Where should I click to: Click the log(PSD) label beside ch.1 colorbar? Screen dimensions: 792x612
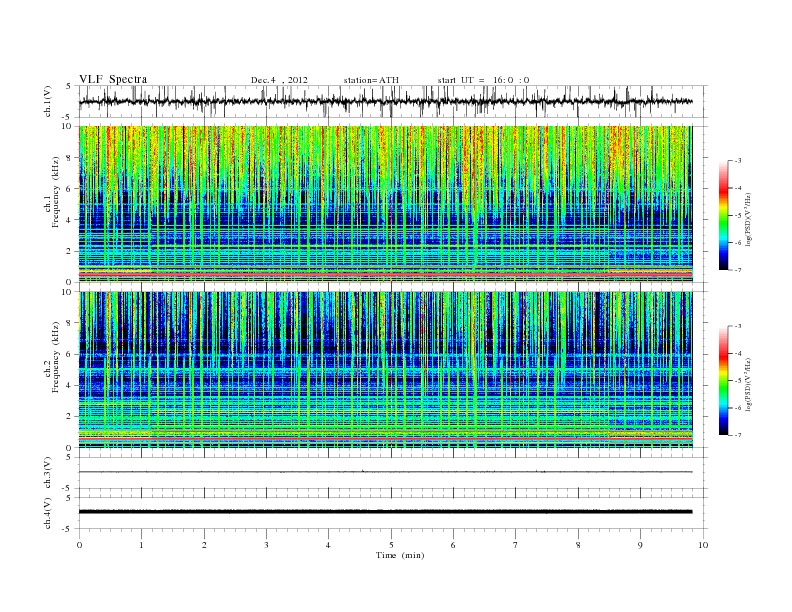click(x=748, y=219)
